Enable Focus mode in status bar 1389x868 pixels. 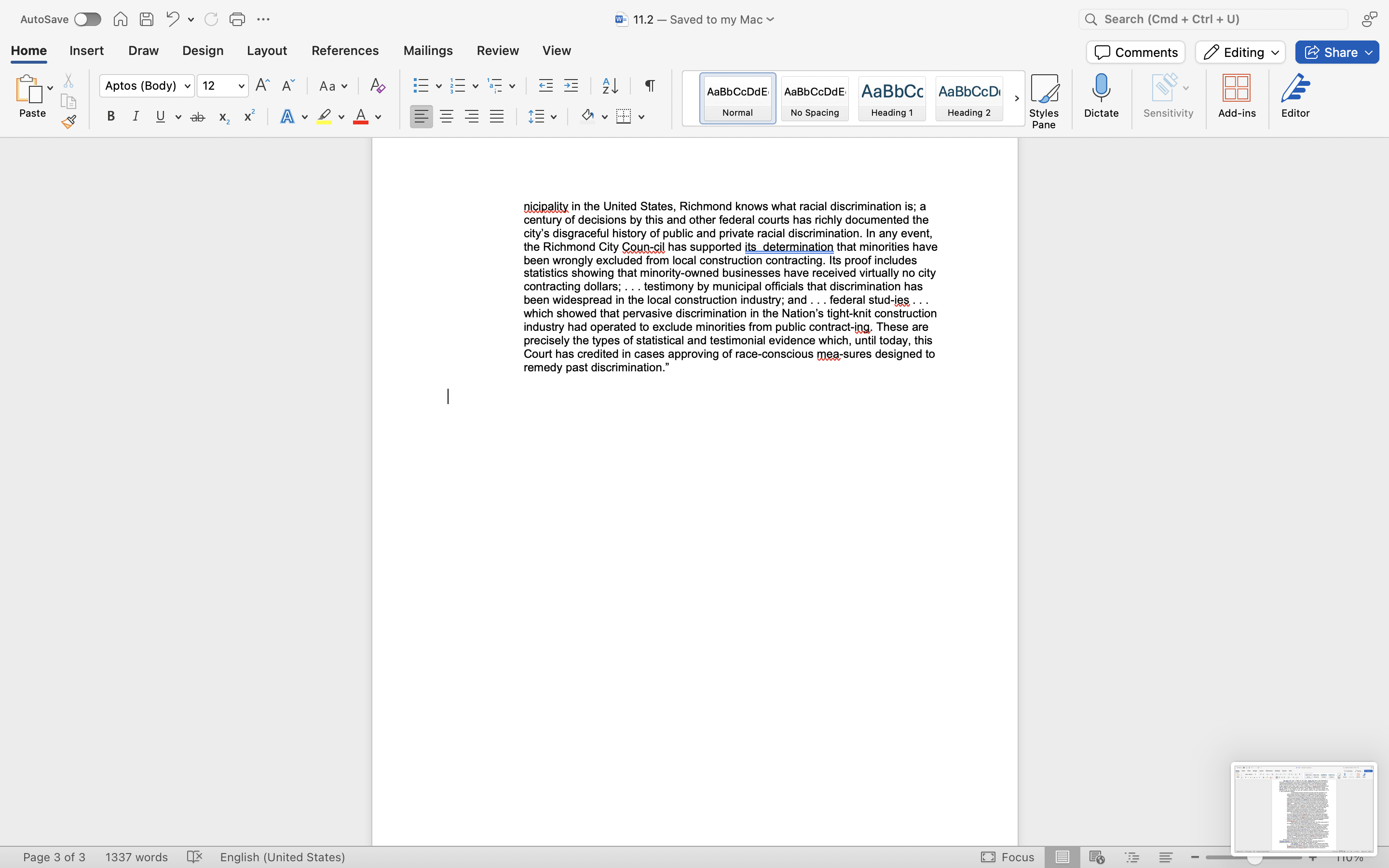click(x=1008, y=856)
